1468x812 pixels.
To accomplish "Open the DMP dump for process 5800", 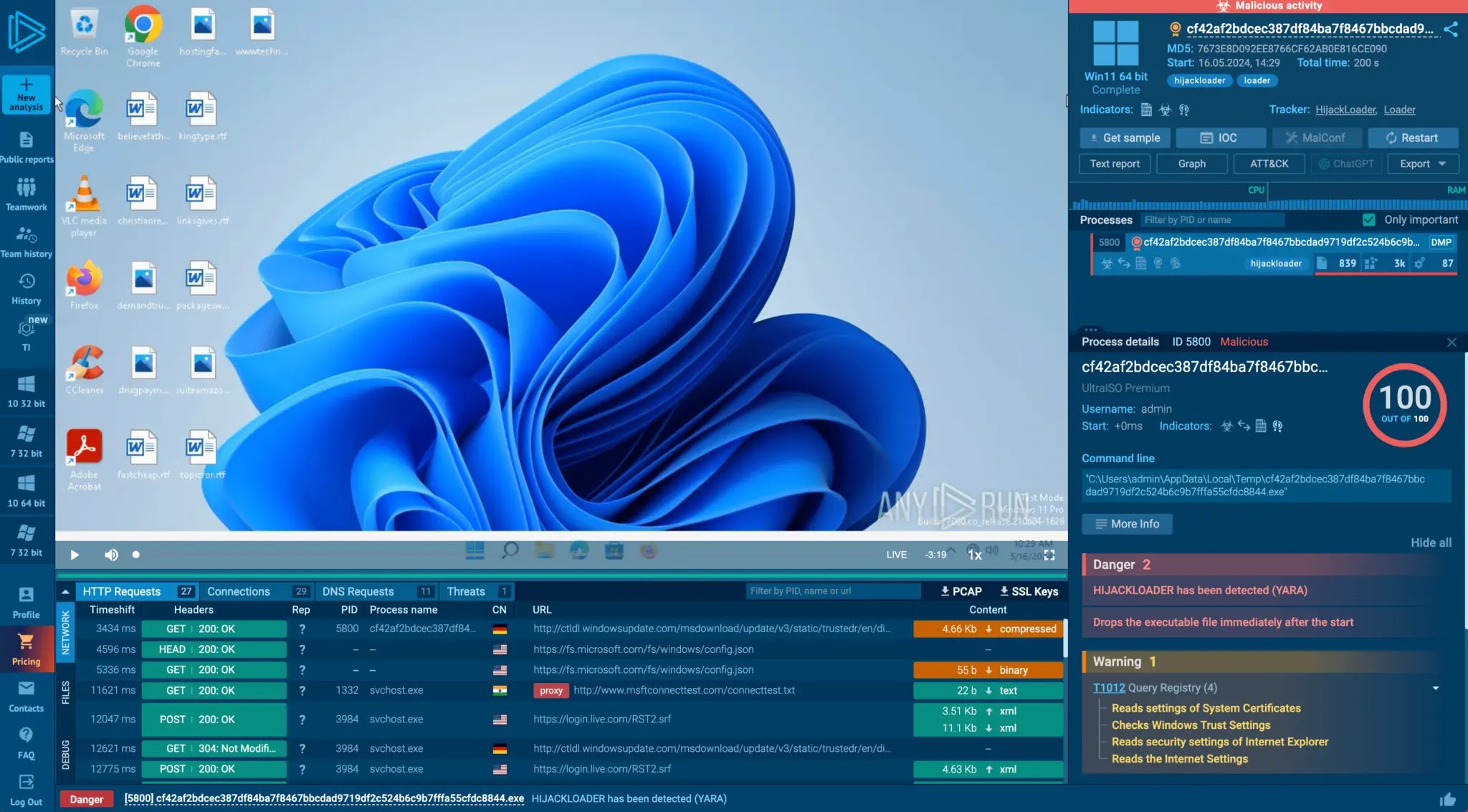I will tap(1441, 242).
